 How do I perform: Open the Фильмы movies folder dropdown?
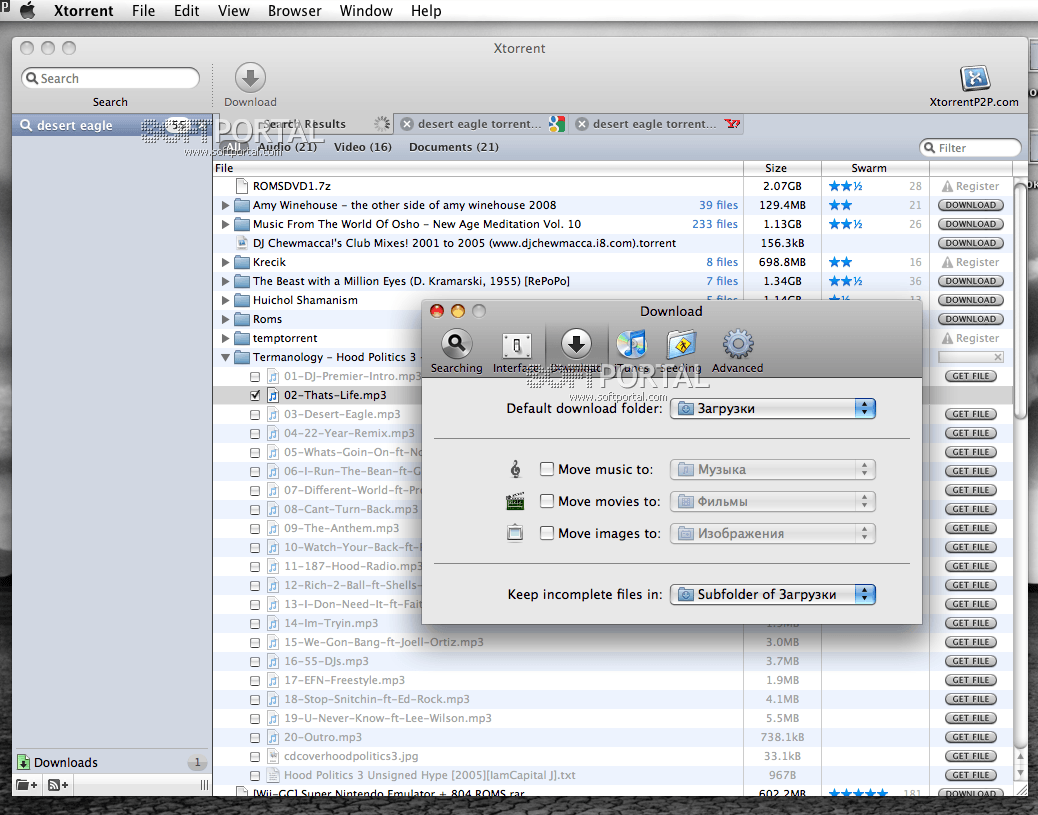tap(773, 501)
